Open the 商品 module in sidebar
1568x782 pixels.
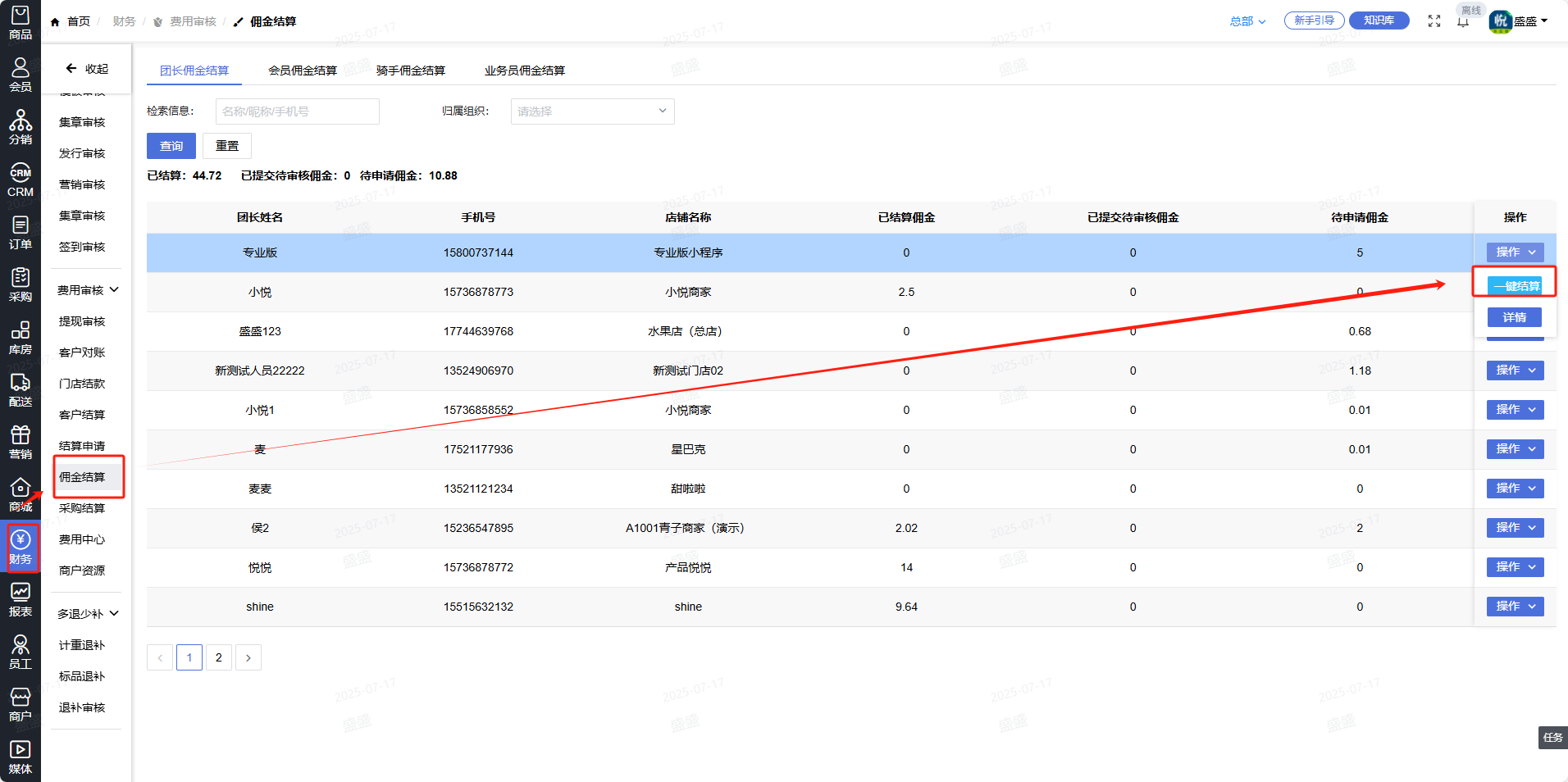[21, 22]
